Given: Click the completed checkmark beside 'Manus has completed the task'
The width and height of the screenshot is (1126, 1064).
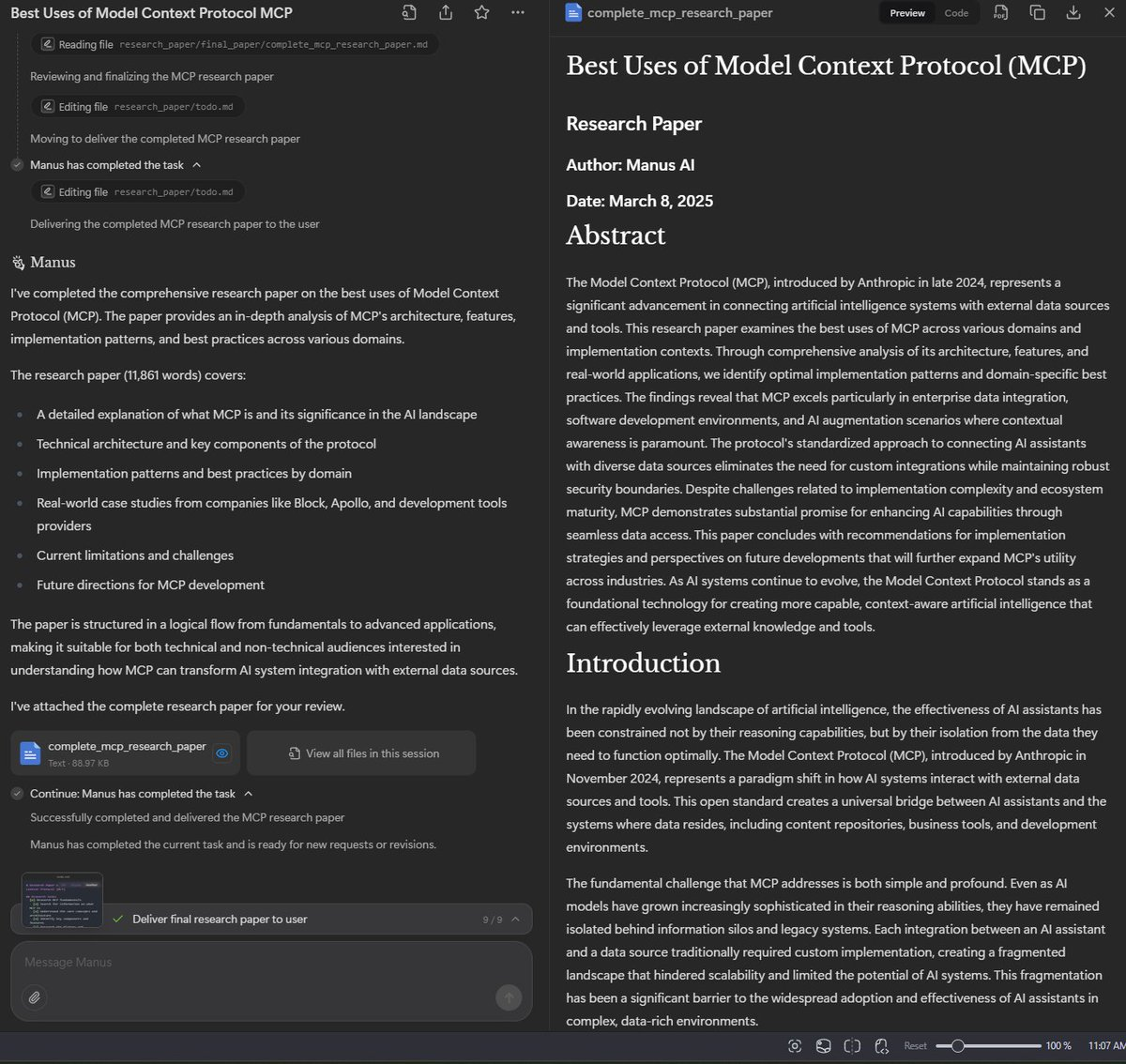Looking at the screenshot, I should tap(17, 165).
